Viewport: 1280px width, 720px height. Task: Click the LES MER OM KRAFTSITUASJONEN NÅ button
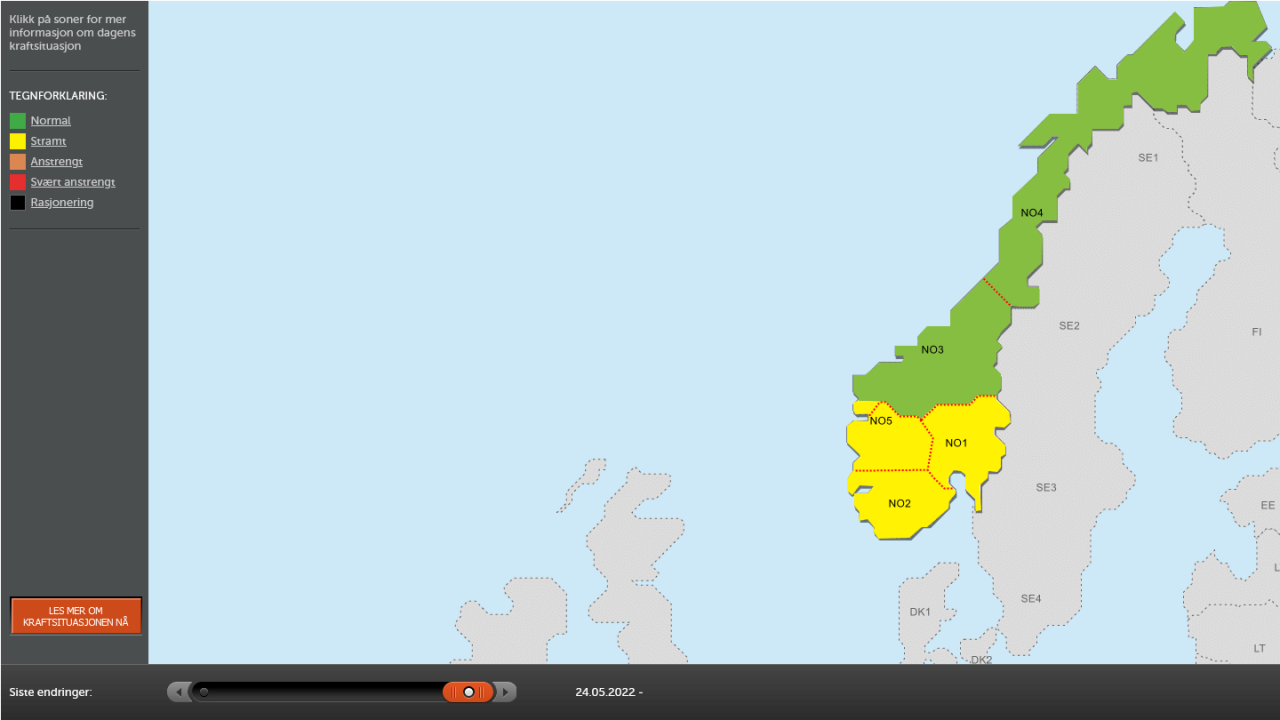[x=76, y=615]
